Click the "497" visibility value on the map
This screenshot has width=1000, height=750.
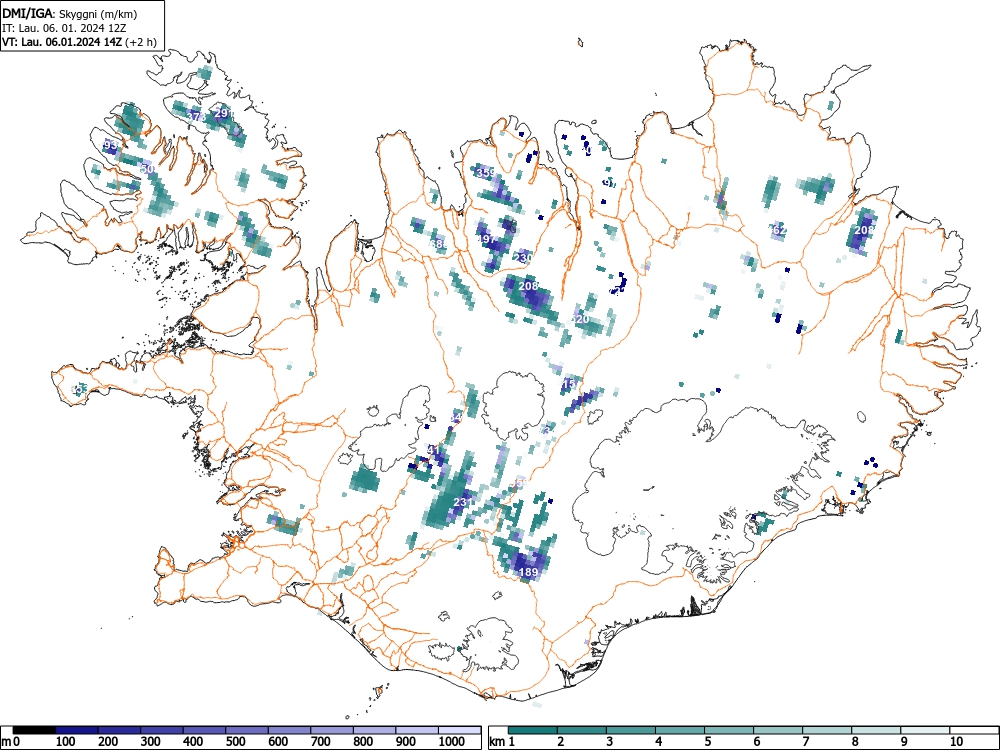click(487, 239)
